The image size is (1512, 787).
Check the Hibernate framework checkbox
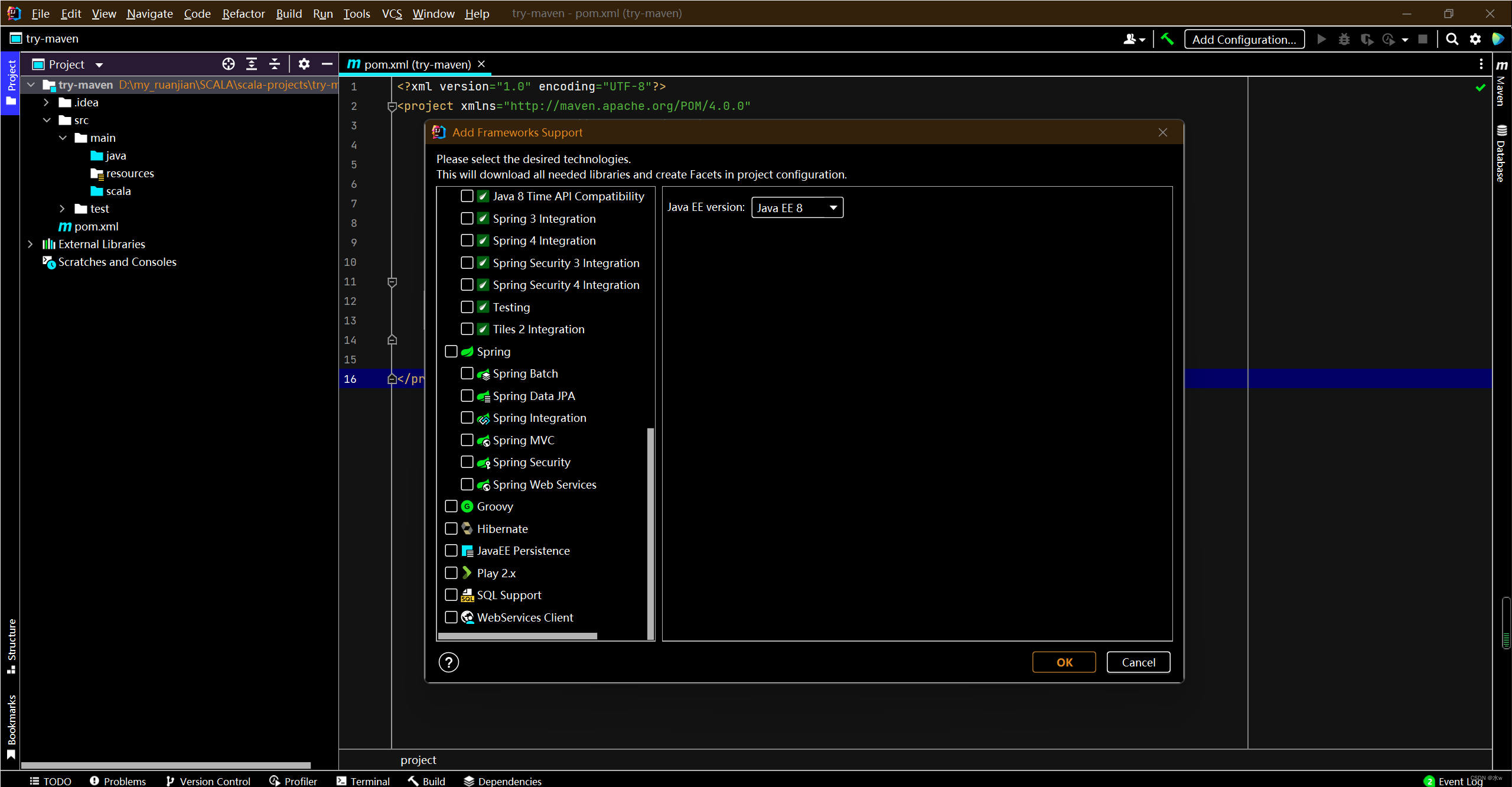click(x=451, y=529)
